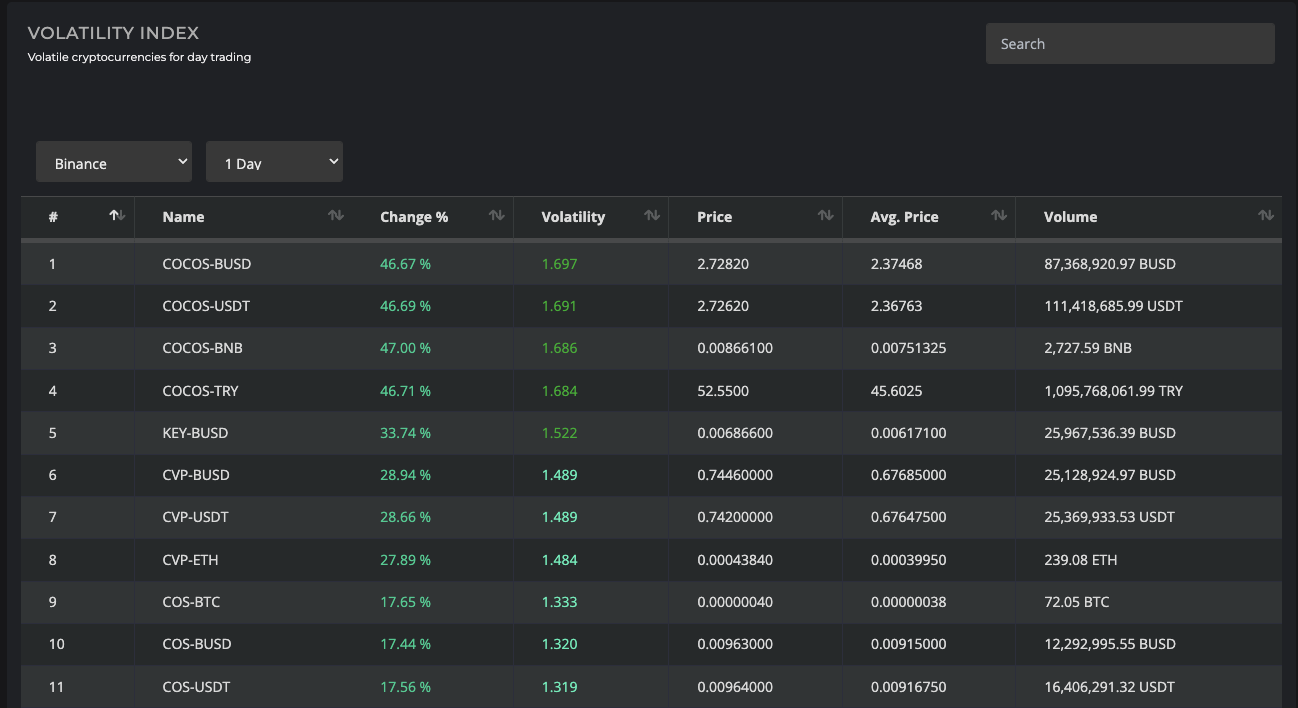Click the Price column header label
This screenshot has width=1298, height=708.
[x=714, y=217]
